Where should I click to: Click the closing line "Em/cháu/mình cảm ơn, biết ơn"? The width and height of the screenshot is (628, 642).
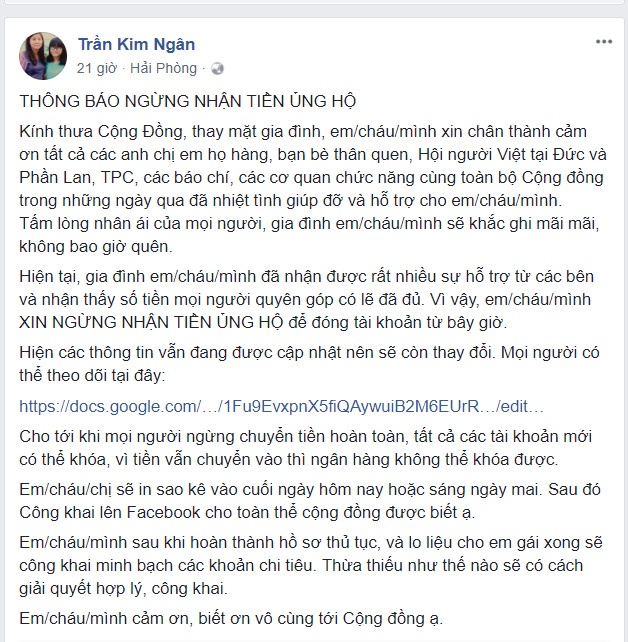(x=231, y=619)
